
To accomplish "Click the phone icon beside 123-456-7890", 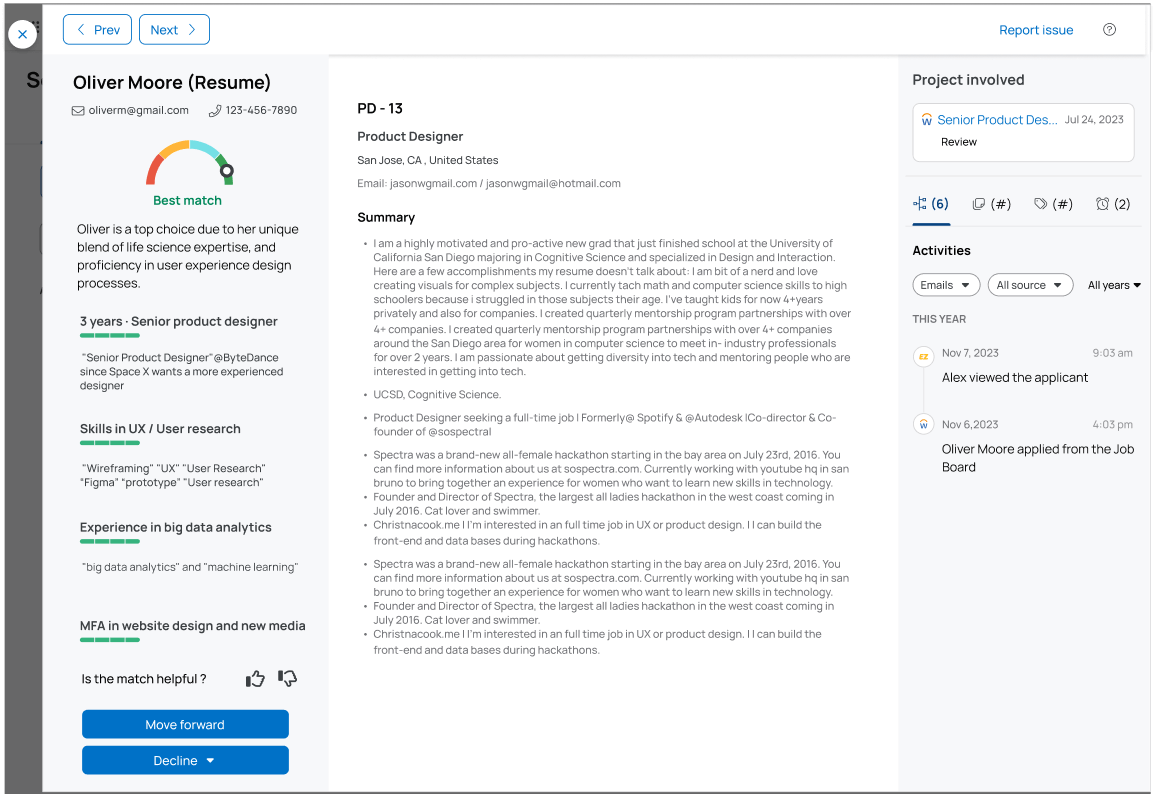I will pos(215,111).
